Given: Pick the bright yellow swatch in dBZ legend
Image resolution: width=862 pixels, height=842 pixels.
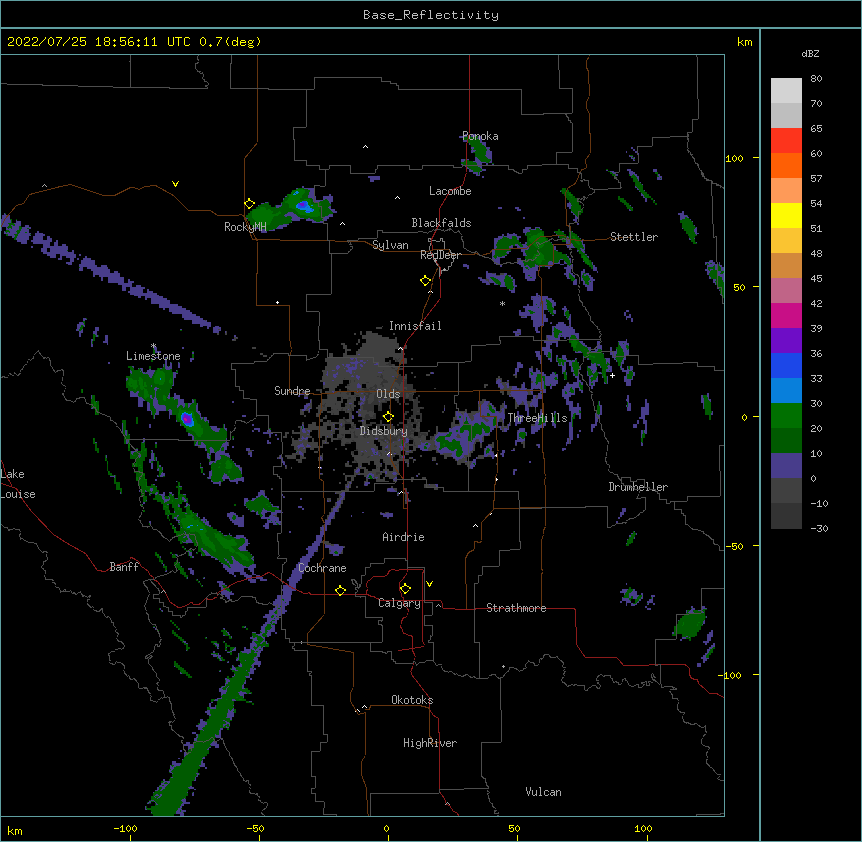Looking at the screenshot, I should coord(786,215).
